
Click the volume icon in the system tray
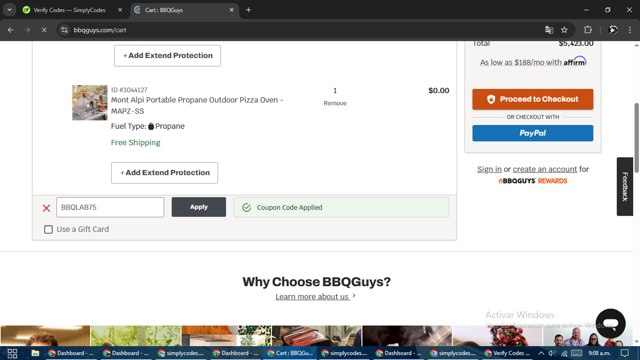(552, 353)
